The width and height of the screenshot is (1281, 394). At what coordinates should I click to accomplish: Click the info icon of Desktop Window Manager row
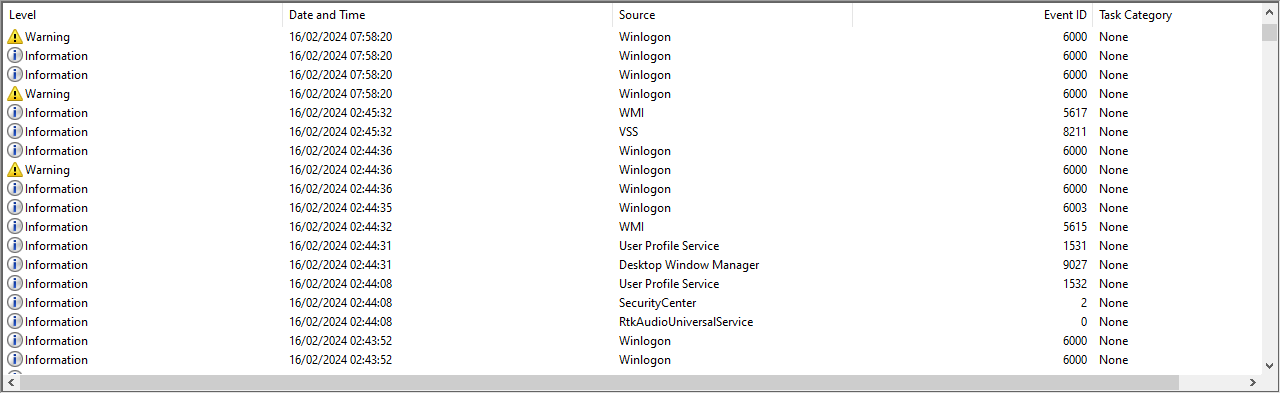tap(15, 265)
